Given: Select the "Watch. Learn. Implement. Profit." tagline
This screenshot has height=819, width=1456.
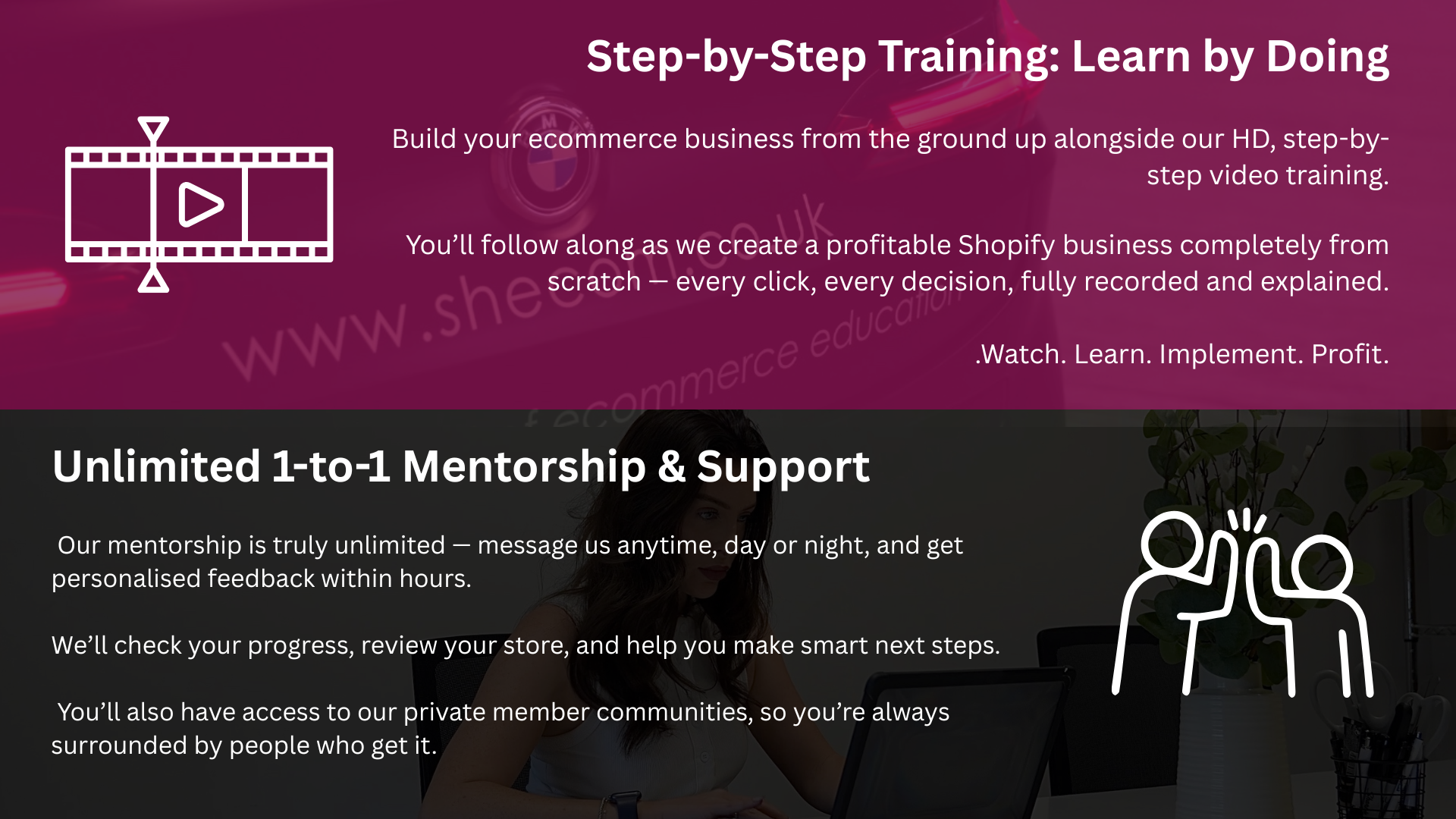Looking at the screenshot, I should [x=1181, y=354].
